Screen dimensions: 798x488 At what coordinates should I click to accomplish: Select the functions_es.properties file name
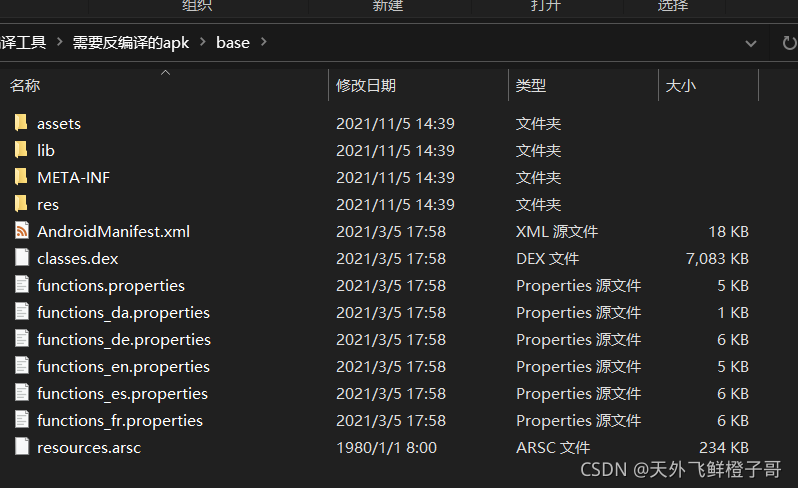pyautogui.click(x=122, y=393)
